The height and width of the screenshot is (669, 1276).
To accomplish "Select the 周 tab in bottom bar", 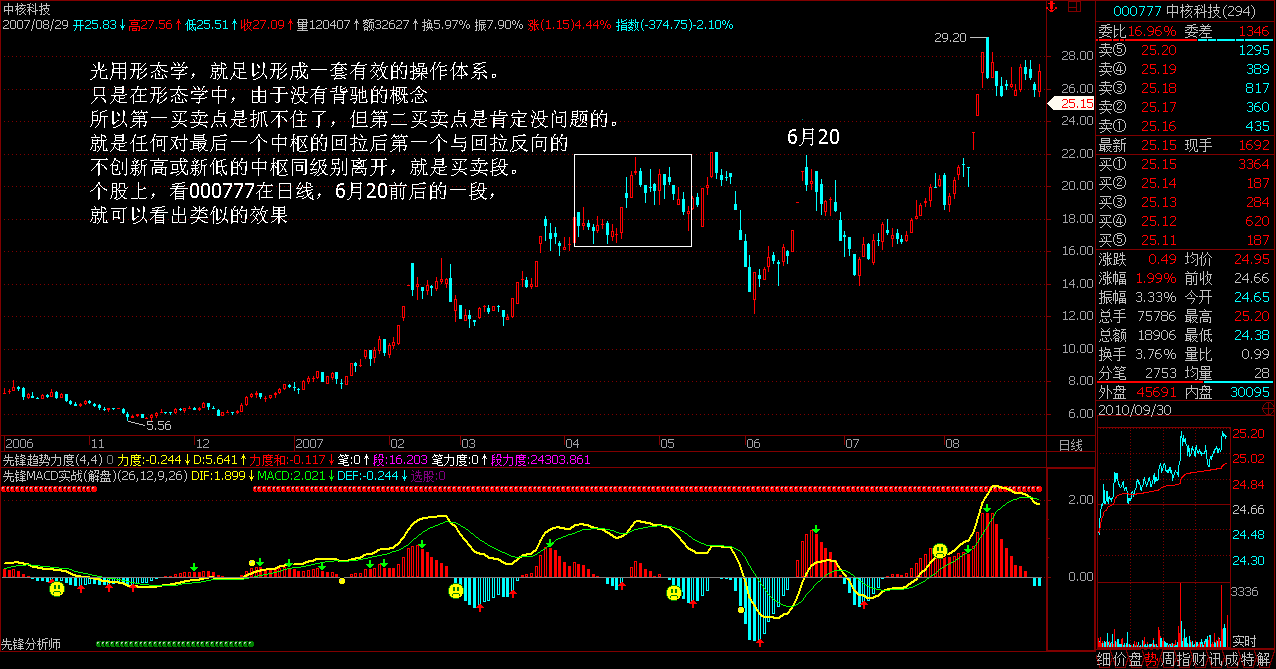I will (1167, 660).
